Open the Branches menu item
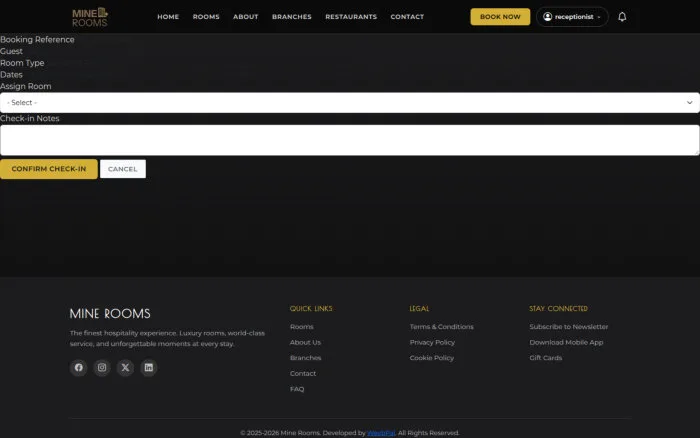 coord(292,17)
